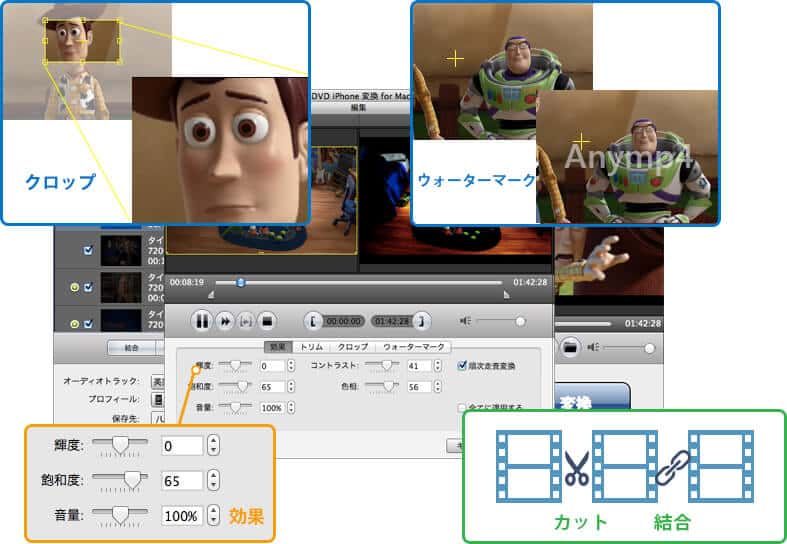Click the left trim marker triangle under the seek bar

click(x=211, y=295)
